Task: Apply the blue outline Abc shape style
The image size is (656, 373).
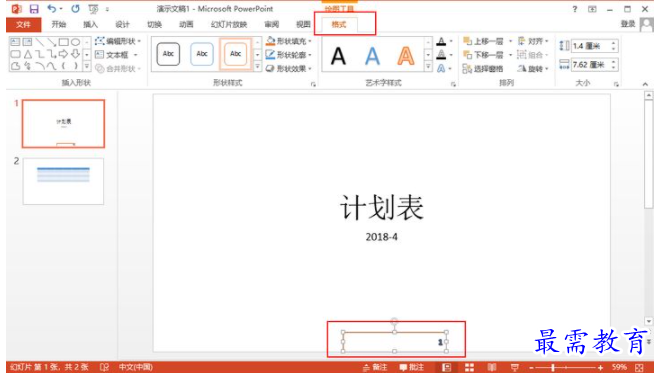Action: coord(202,54)
